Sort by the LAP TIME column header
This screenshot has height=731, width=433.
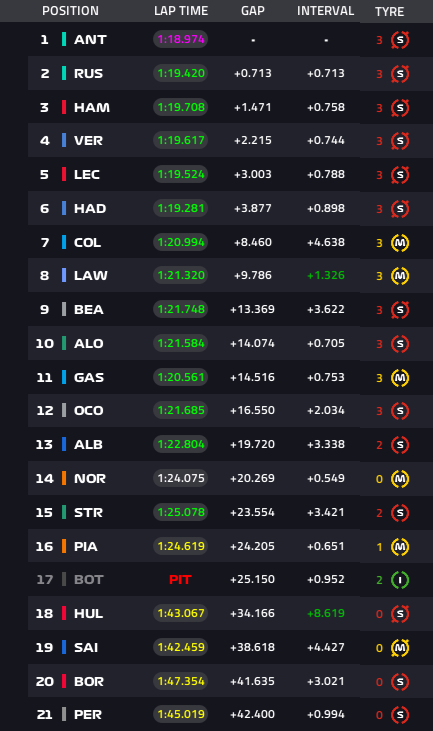click(181, 11)
